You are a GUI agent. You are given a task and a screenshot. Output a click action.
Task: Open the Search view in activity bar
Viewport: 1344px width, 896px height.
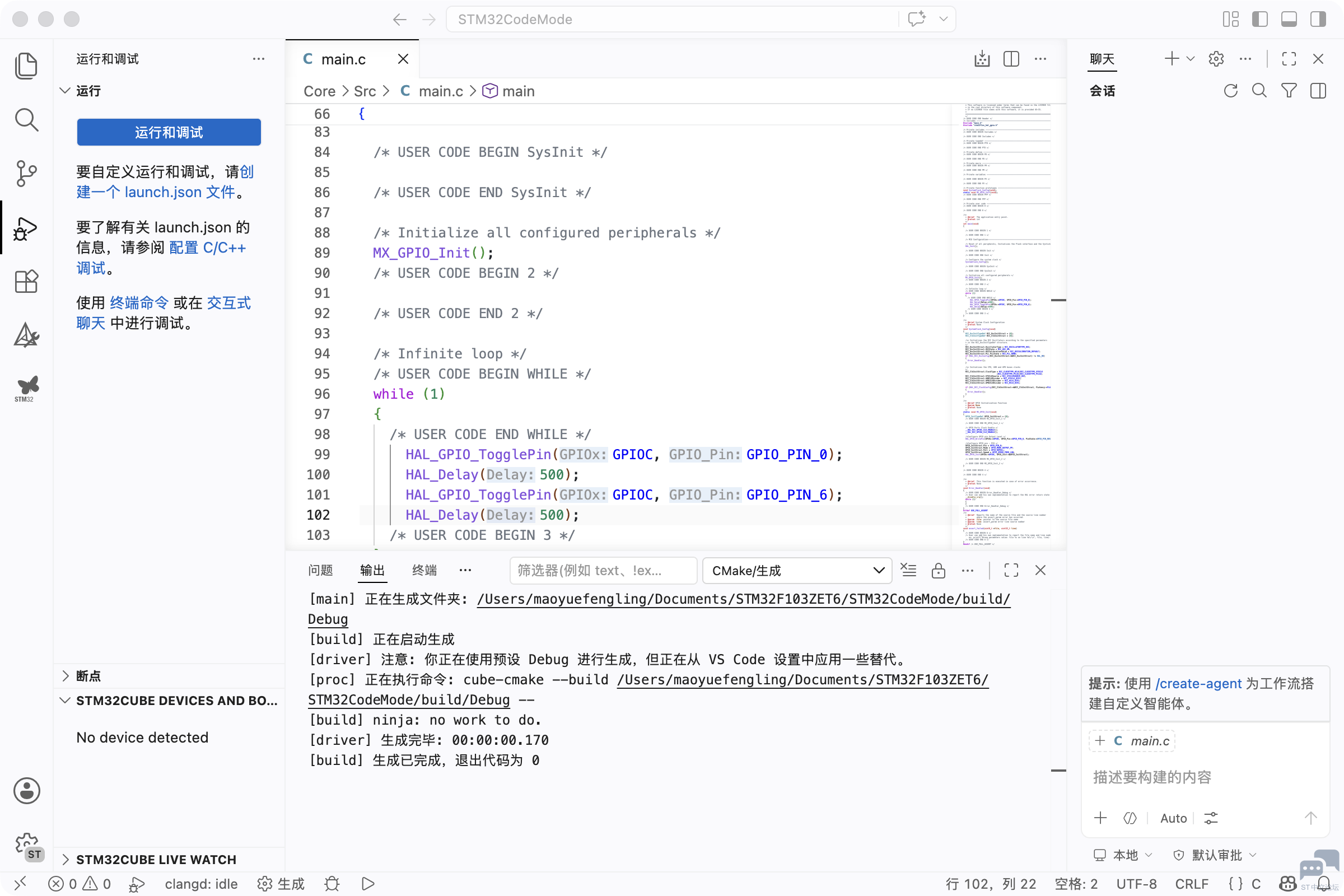click(x=26, y=120)
